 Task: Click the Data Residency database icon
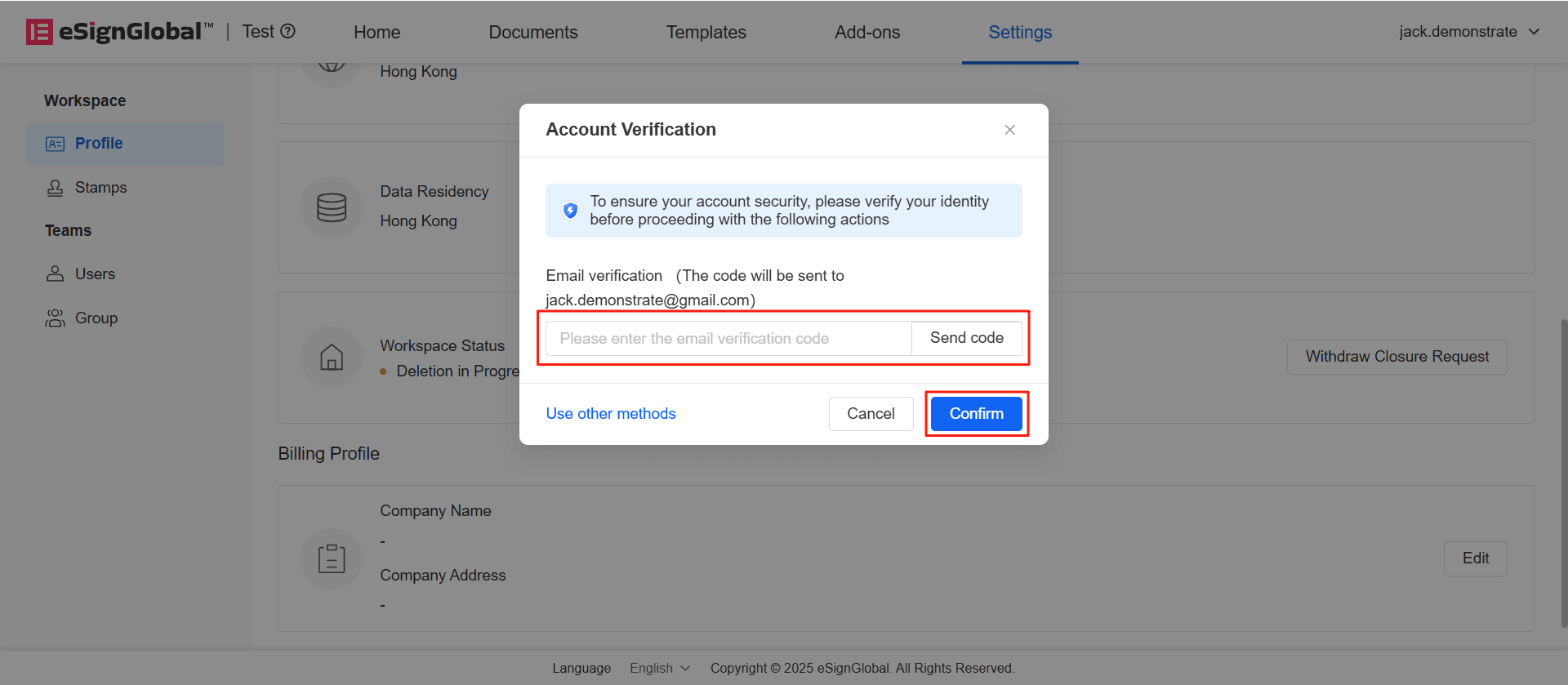332,207
